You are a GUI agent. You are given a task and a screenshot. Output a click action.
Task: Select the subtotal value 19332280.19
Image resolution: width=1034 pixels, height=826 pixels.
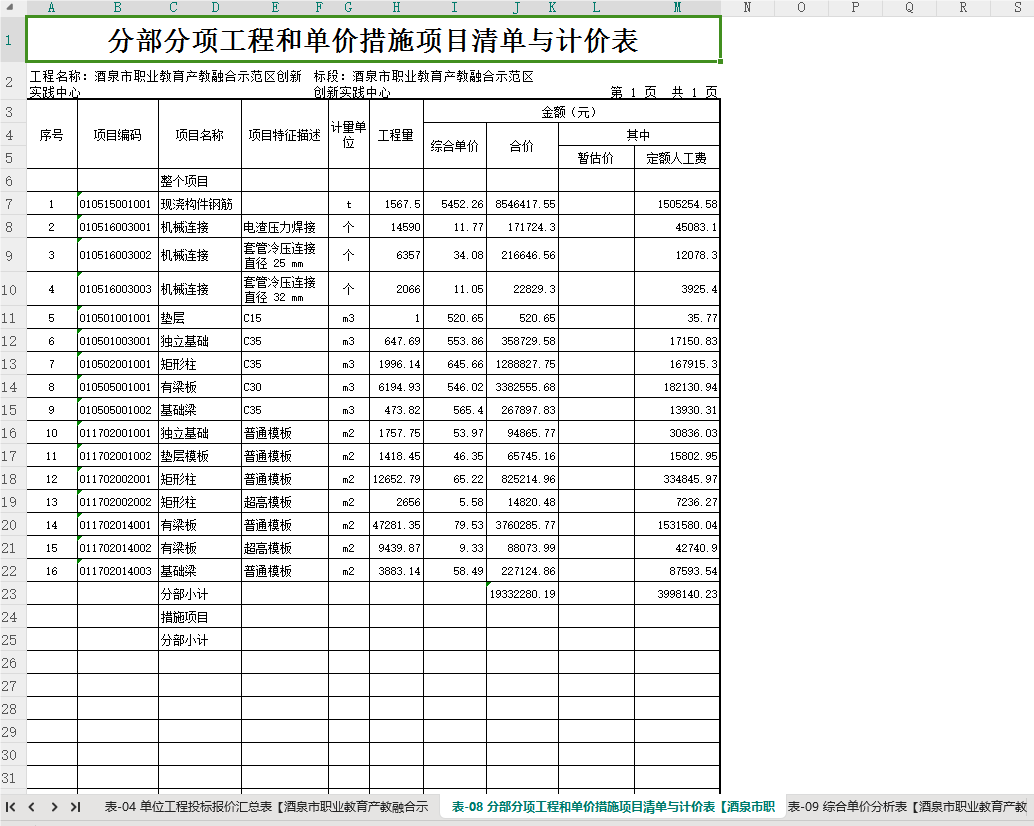[x=522, y=593]
